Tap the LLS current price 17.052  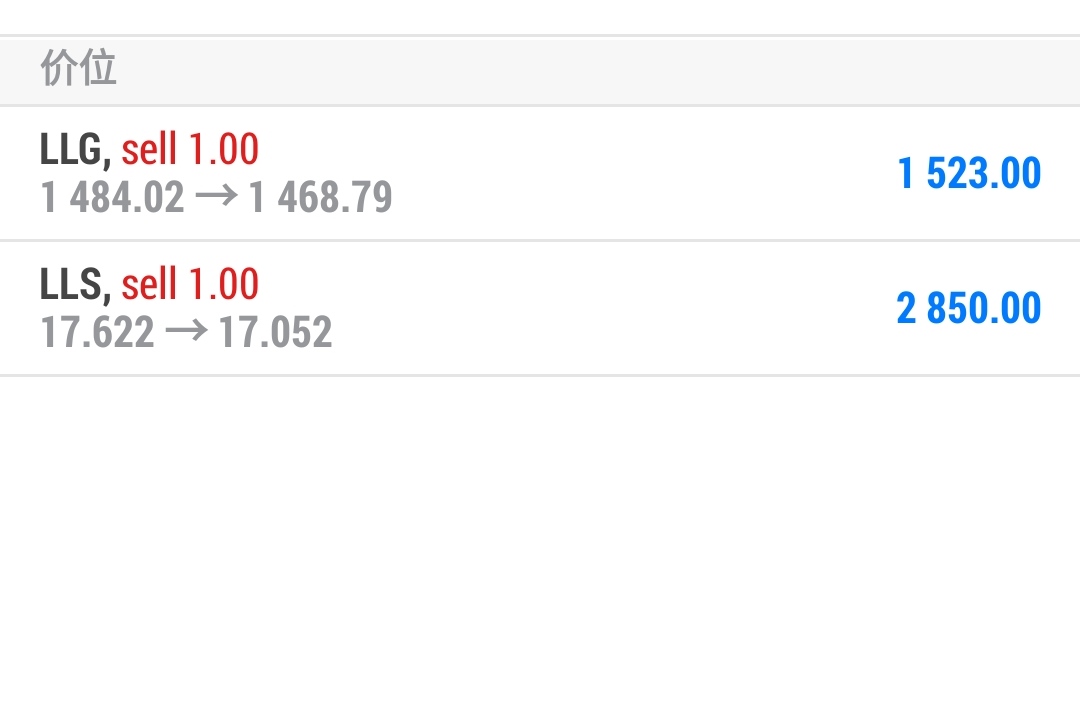tap(276, 332)
